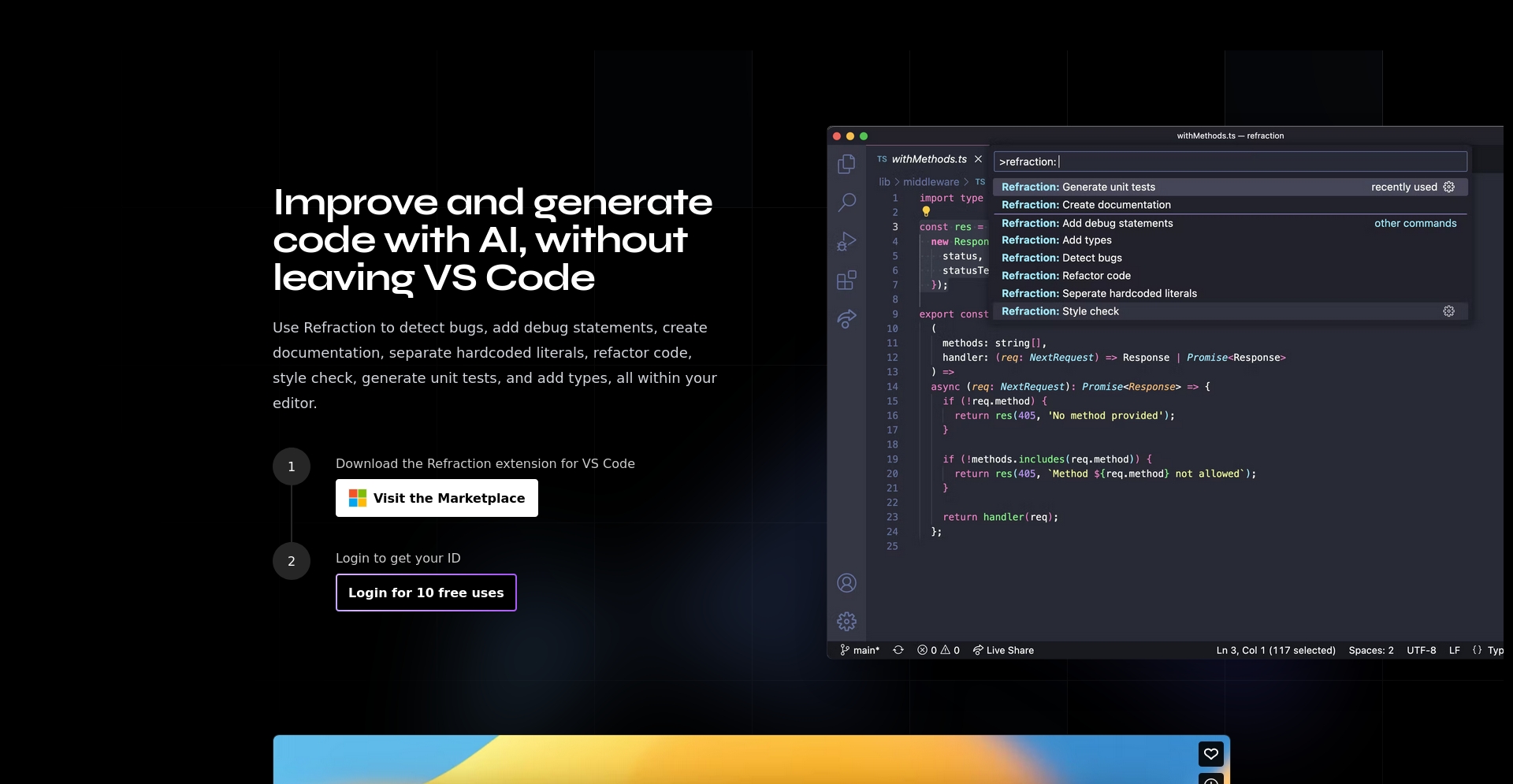The width and height of the screenshot is (1513, 784).
Task: Open the Accounts icon in activity bar
Action: tap(846, 583)
